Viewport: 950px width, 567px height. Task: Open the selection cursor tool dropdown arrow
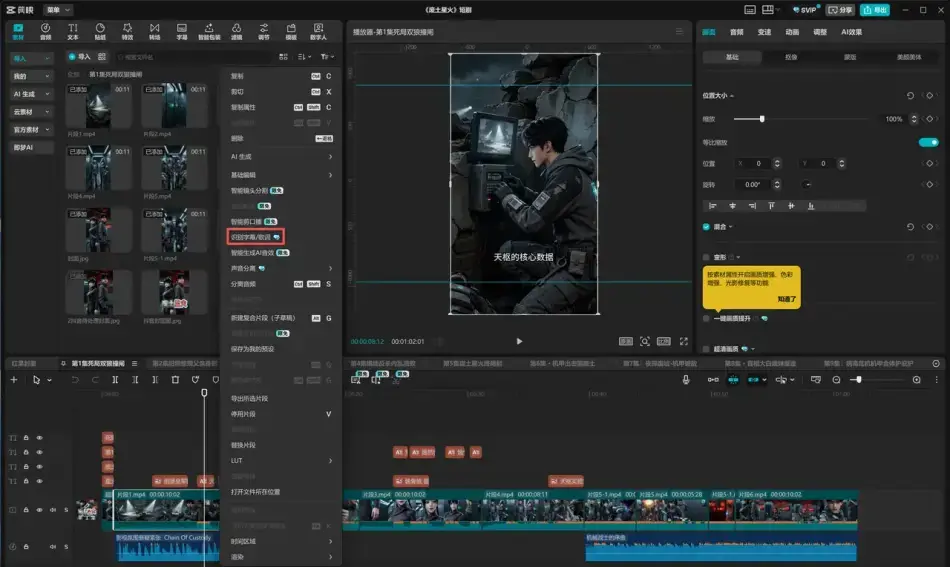(x=50, y=380)
